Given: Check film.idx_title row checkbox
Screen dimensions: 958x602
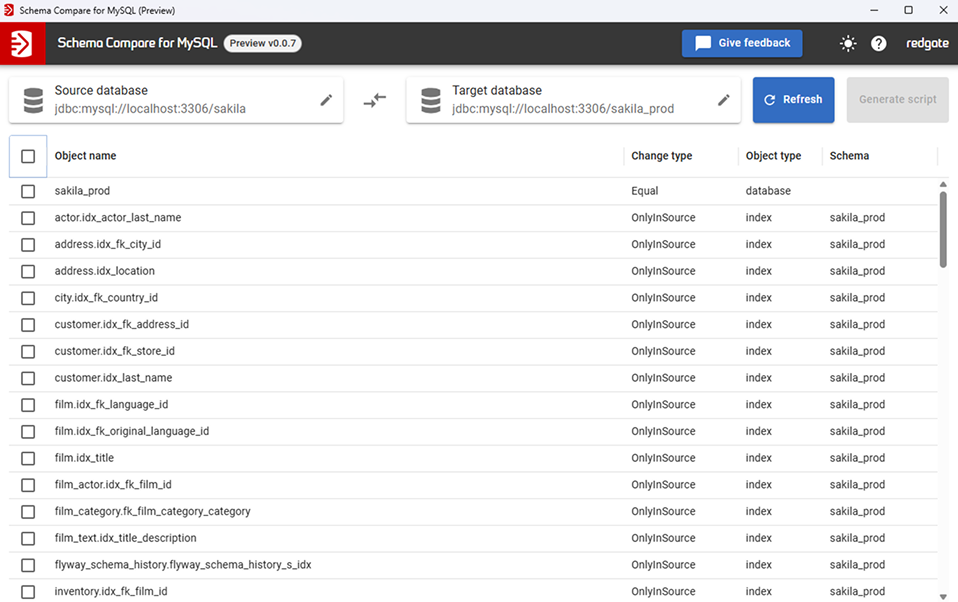Looking at the screenshot, I should click(28, 458).
